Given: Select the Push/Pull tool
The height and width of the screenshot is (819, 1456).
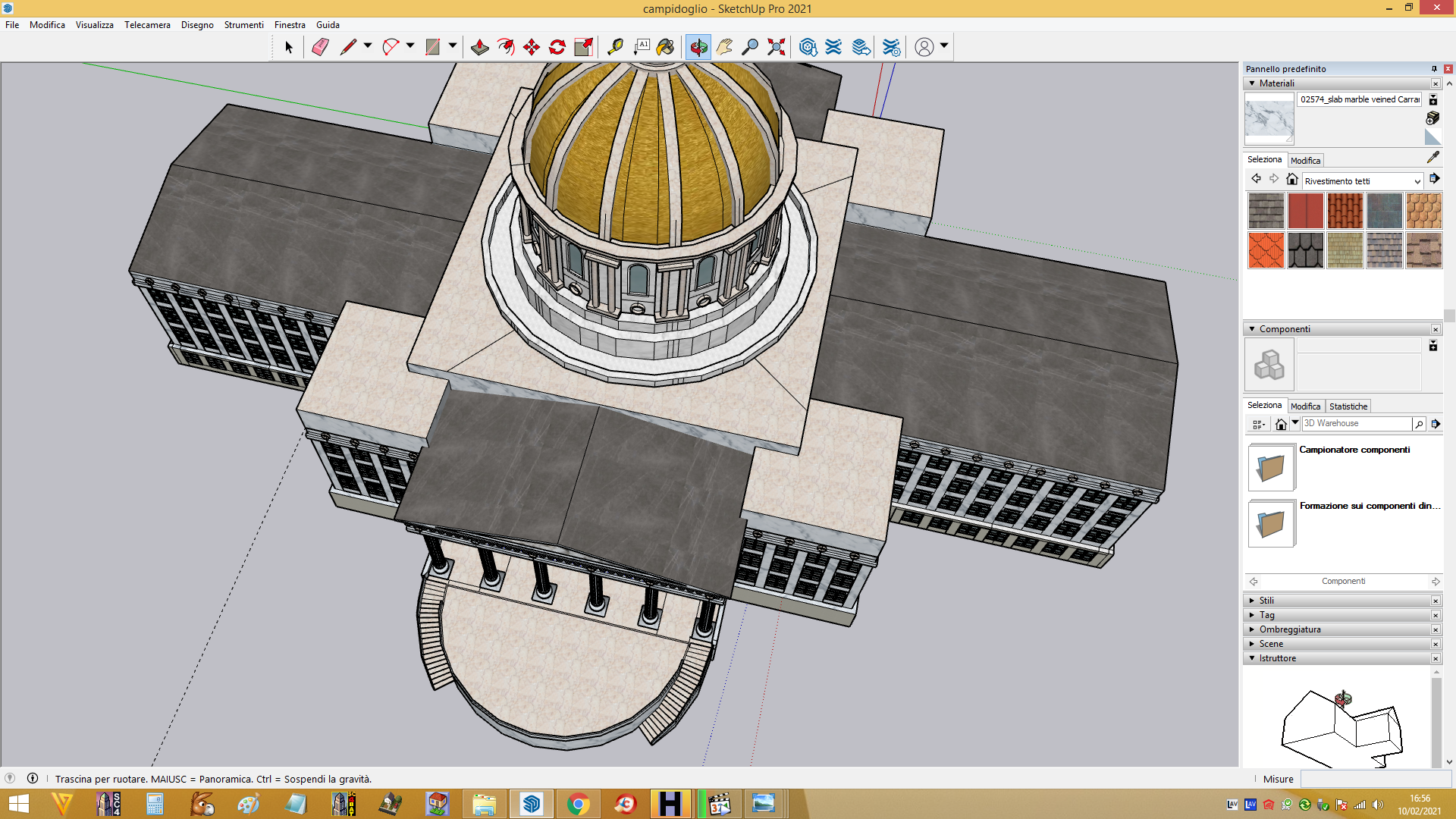Looking at the screenshot, I should click(479, 47).
